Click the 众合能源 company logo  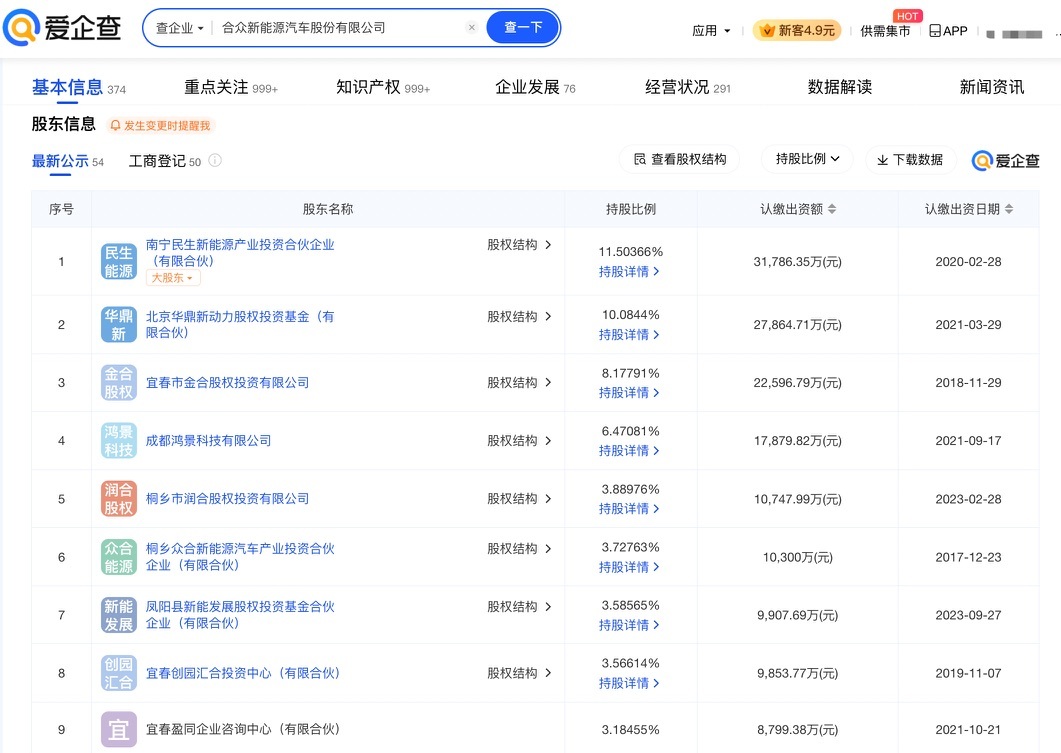[x=118, y=557]
